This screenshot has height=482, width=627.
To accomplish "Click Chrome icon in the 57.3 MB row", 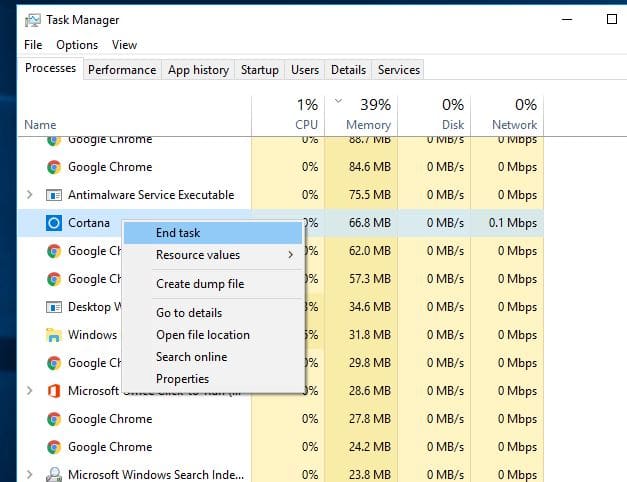I will [x=54, y=279].
